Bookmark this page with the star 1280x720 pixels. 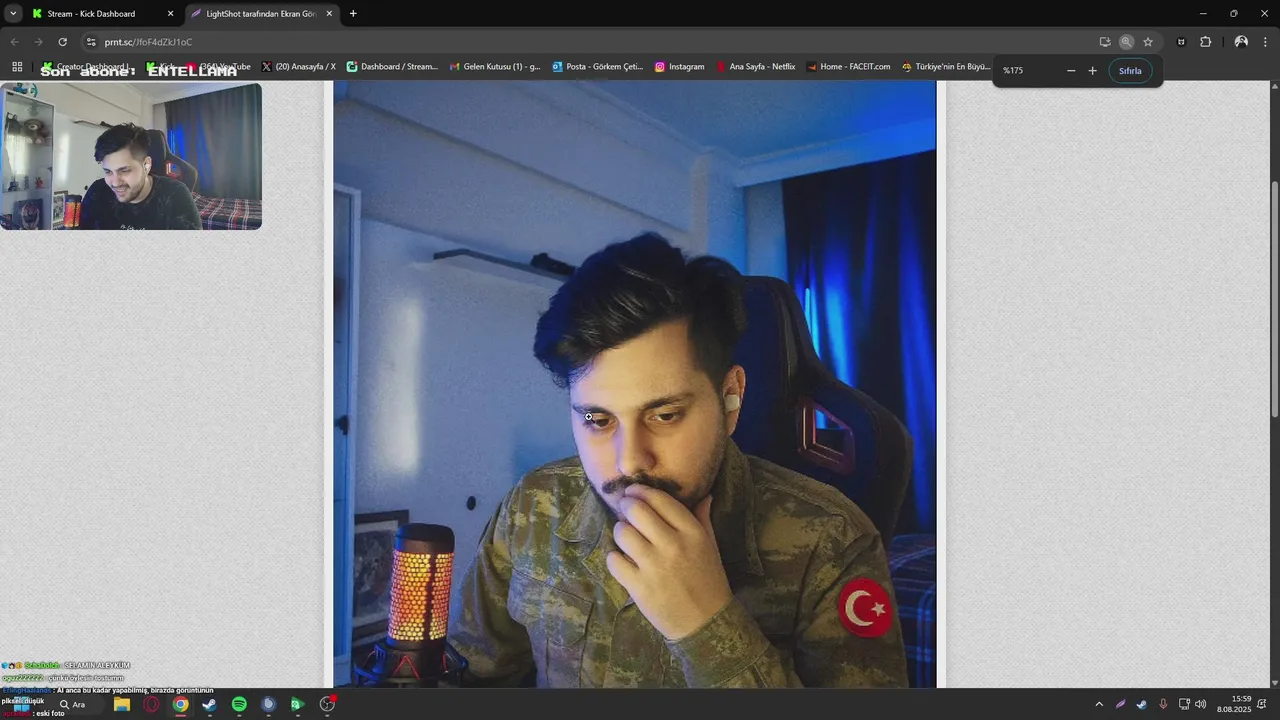pyautogui.click(x=1148, y=42)
